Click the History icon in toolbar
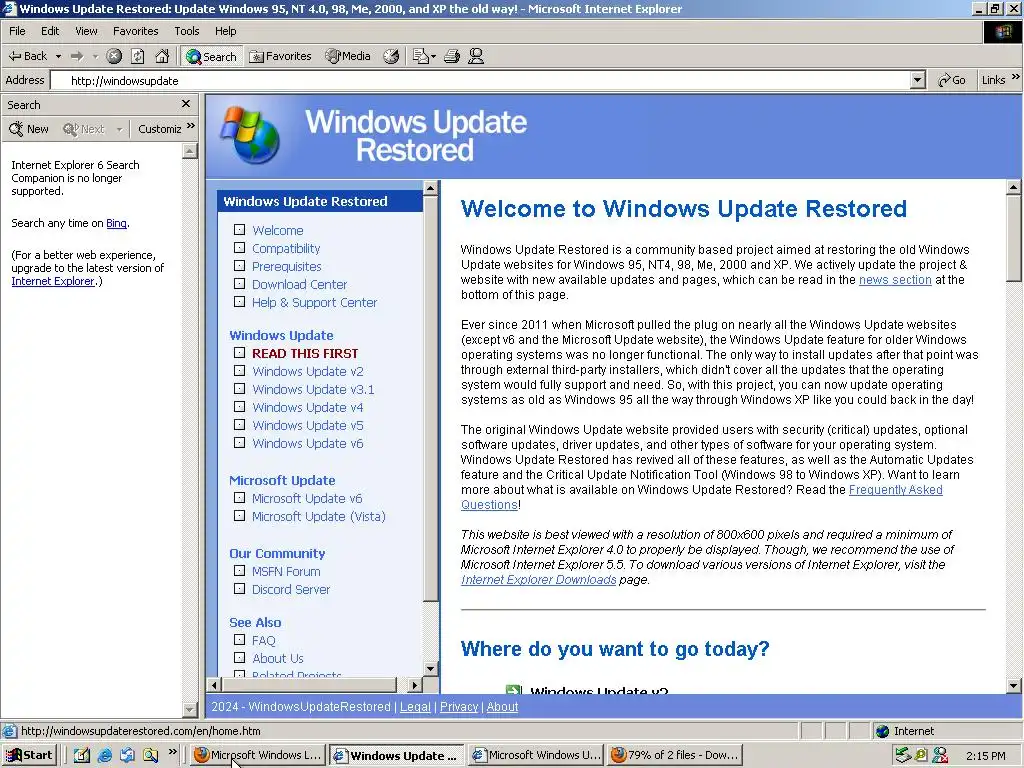The height and width of the screenshot is (768, 1024). (x=391, y=56)
